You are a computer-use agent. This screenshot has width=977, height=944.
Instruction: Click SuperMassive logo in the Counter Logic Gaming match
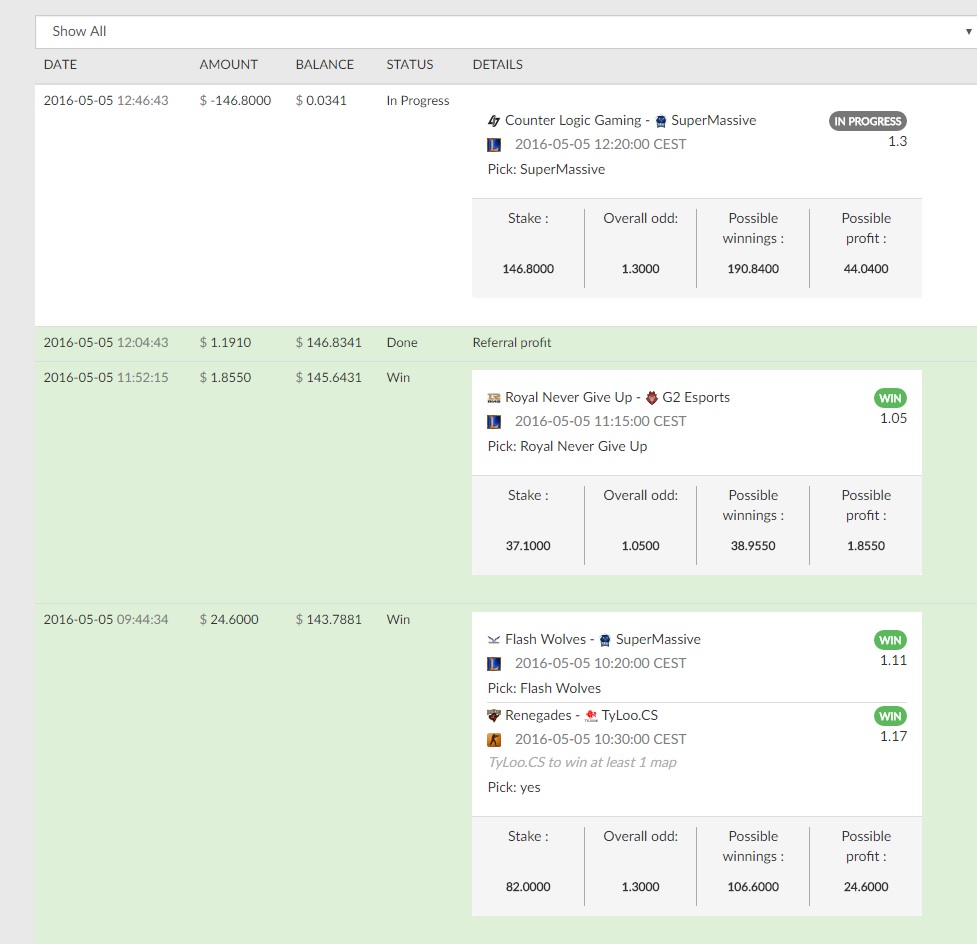click(660, 121)
